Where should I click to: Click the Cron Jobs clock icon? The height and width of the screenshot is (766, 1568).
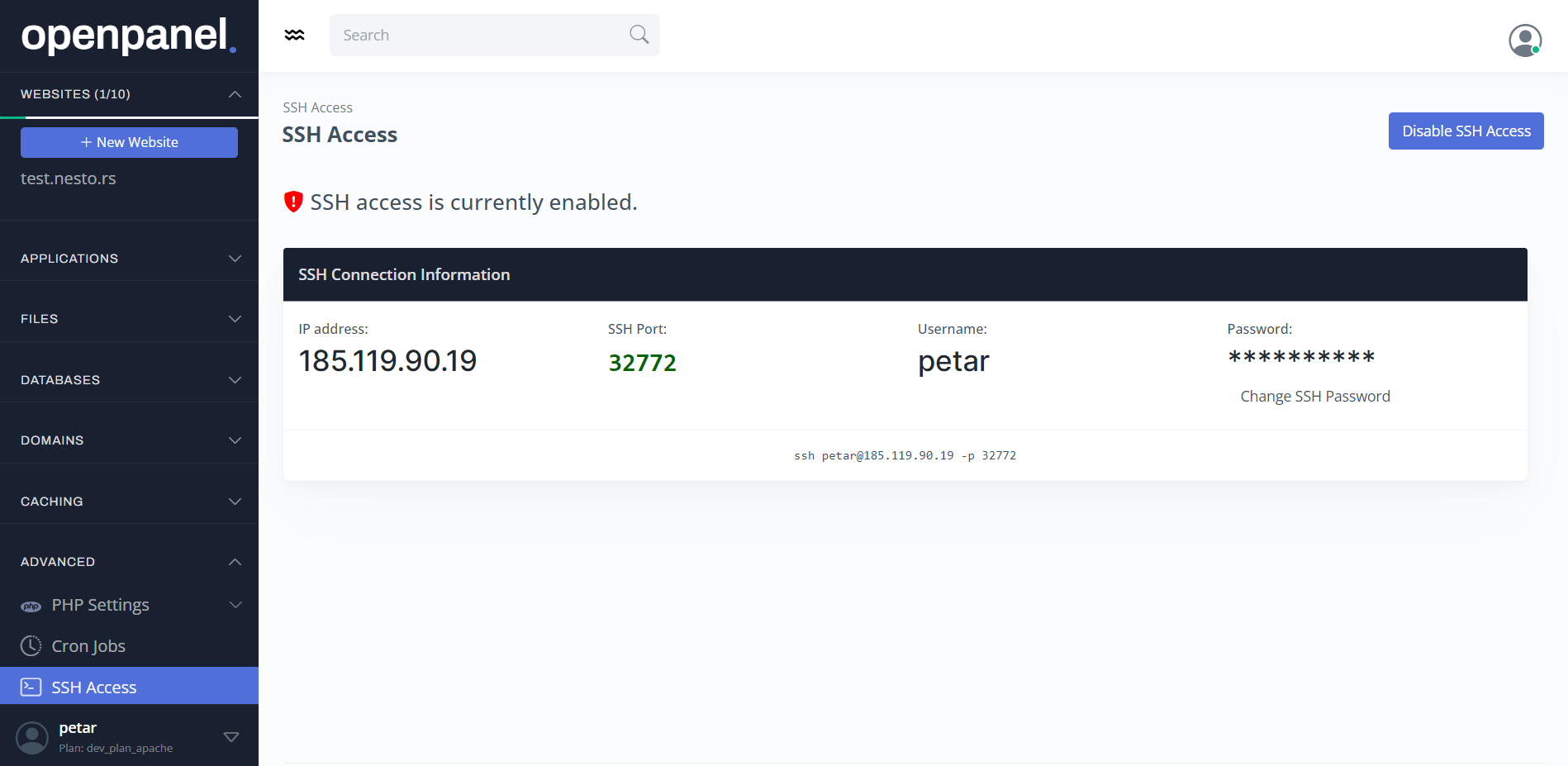(x=31, y=646)
